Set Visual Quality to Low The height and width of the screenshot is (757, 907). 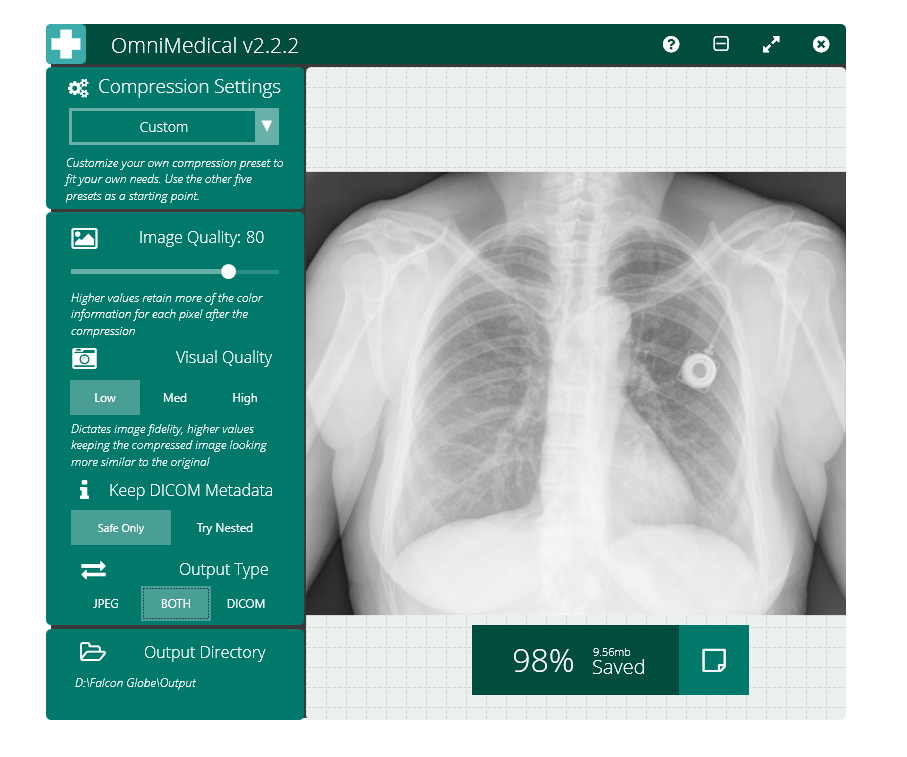point(105,398)
